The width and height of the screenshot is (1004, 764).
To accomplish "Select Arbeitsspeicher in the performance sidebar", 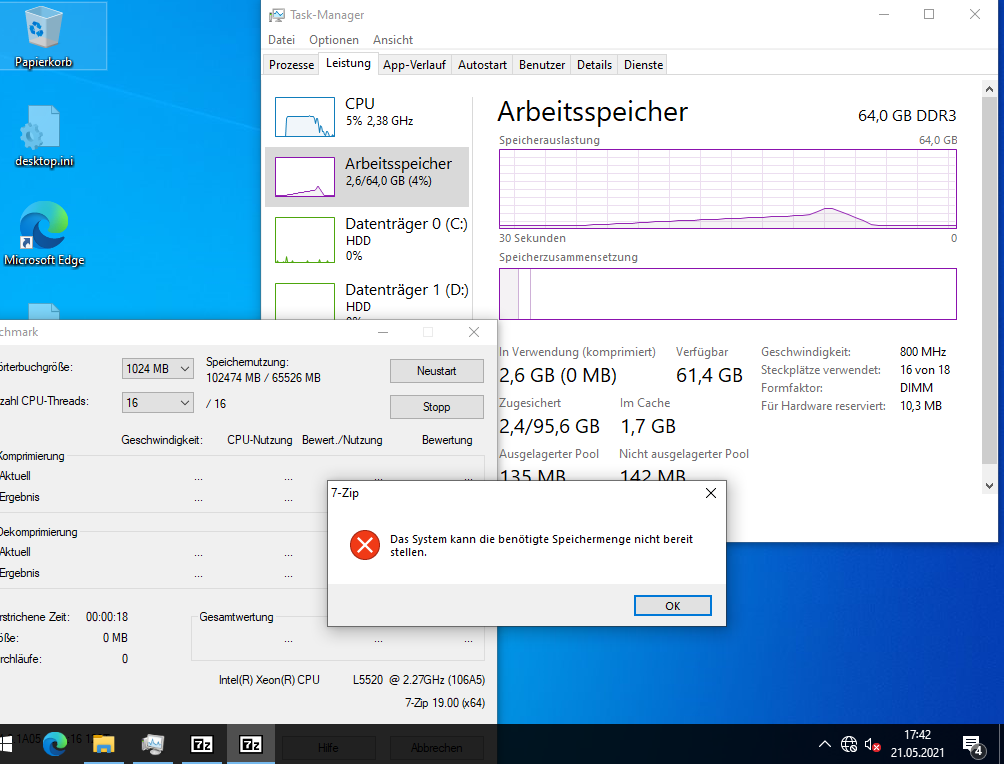I will [367, 176].
